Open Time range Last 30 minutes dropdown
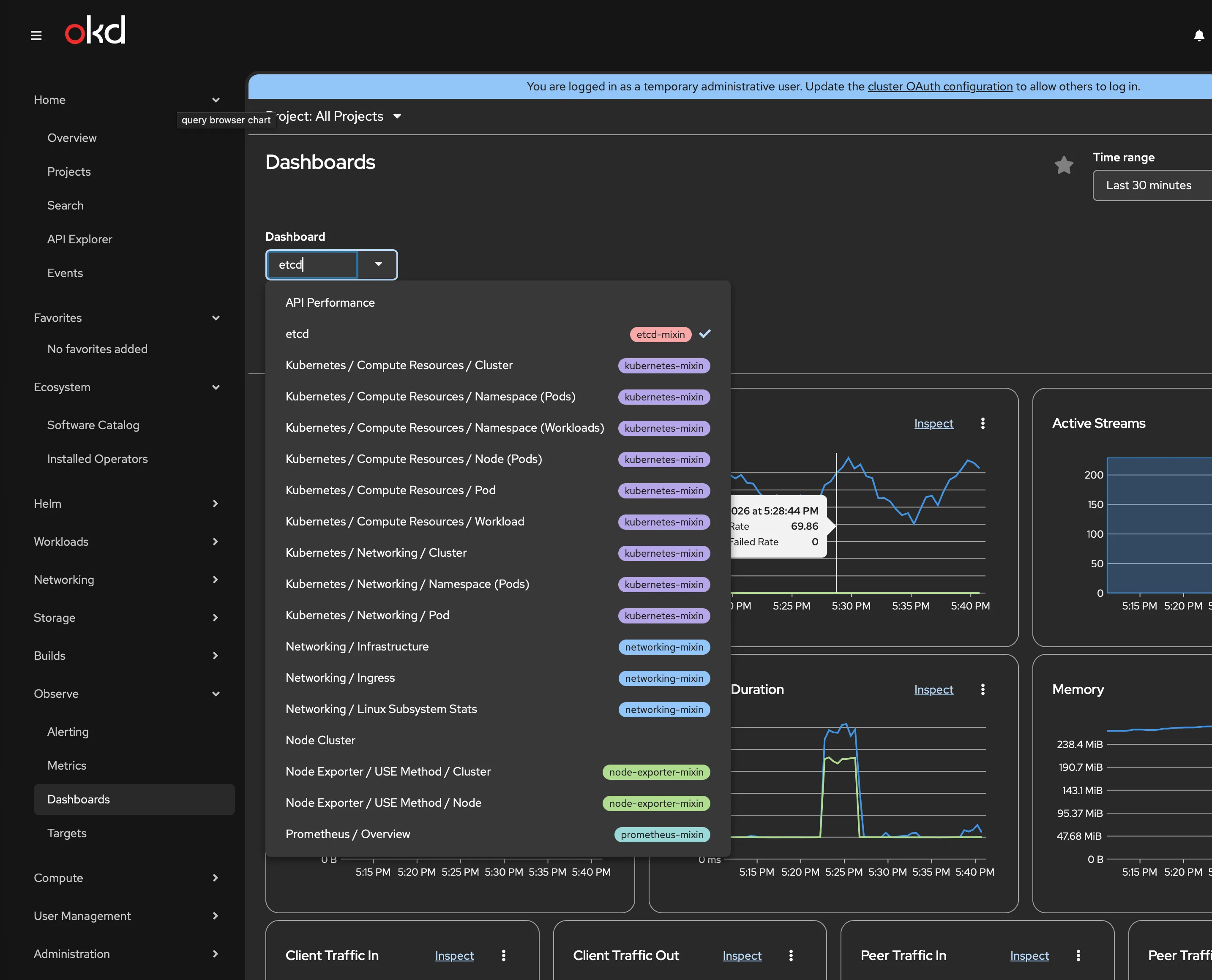This screenshot has height=980, width=1212. 1152,185
